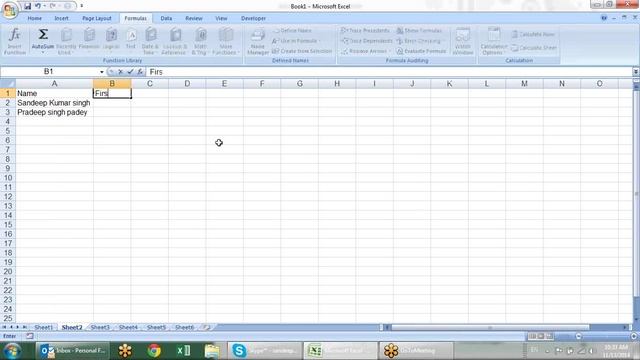Switch to the Insert ribbon tab
Image resolution: width=640 pixels, height=360 pixels.
[x=62, y=18]
